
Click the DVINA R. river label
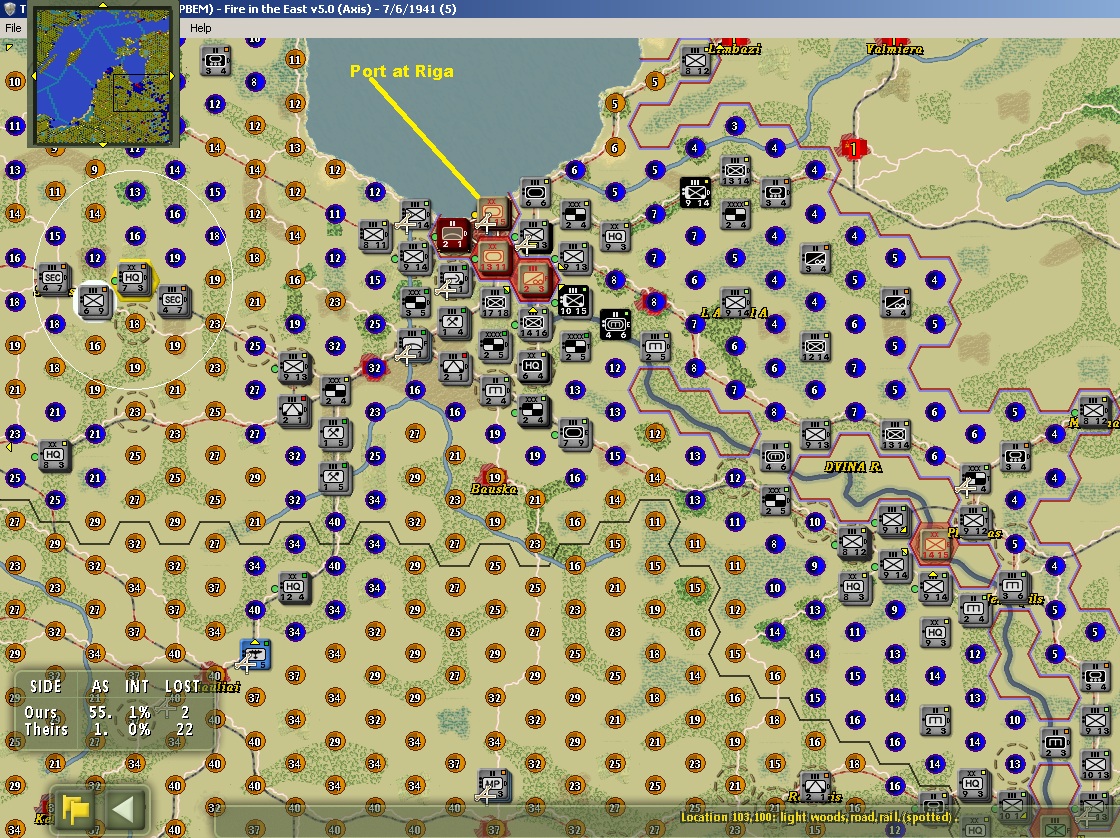[853, 467]
